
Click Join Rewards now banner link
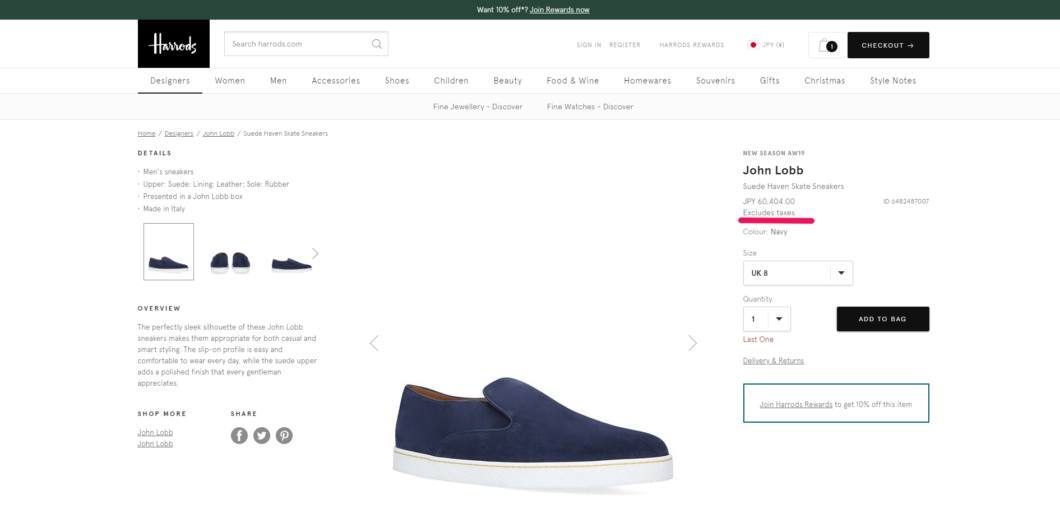[x=560, y=10]
